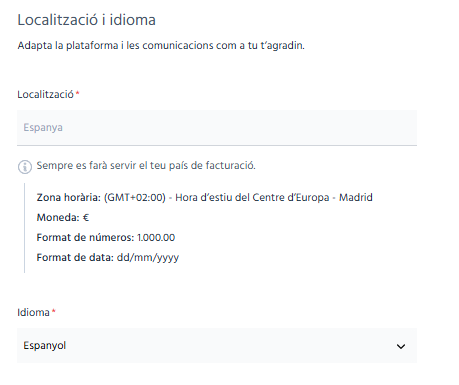Viewport: 459px width, 385px height.
Task: Click the red asterisk next to Localització
Action: coord(77,93)
